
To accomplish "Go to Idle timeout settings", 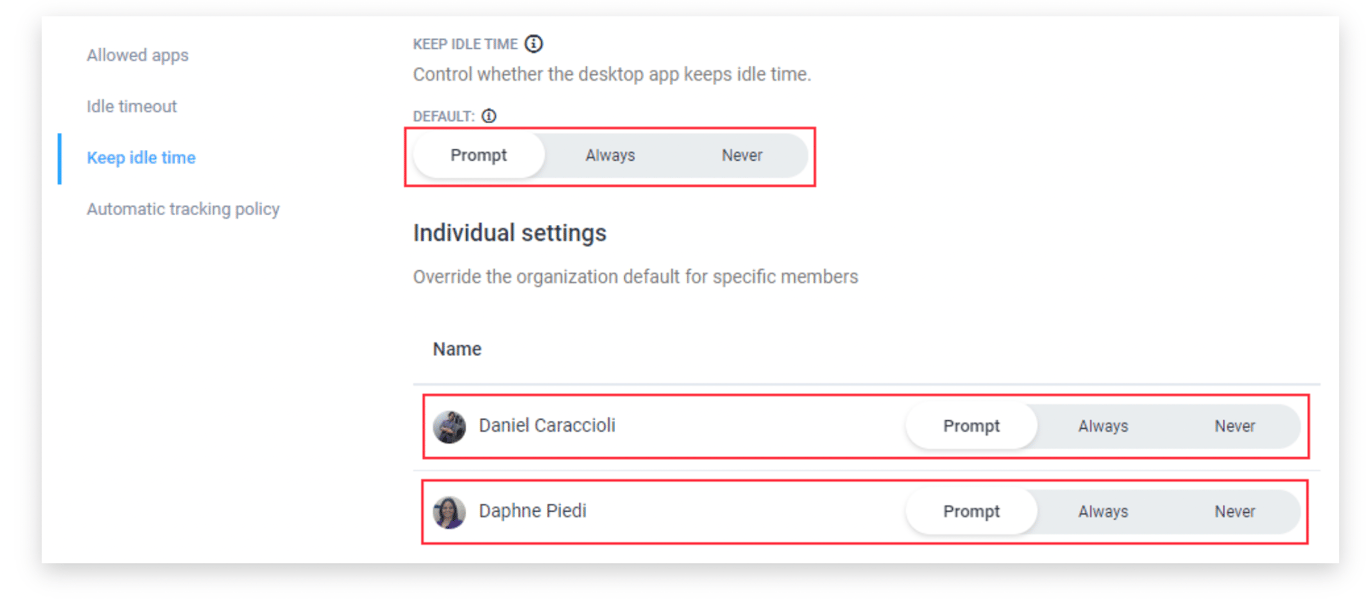I will [132, 107].
